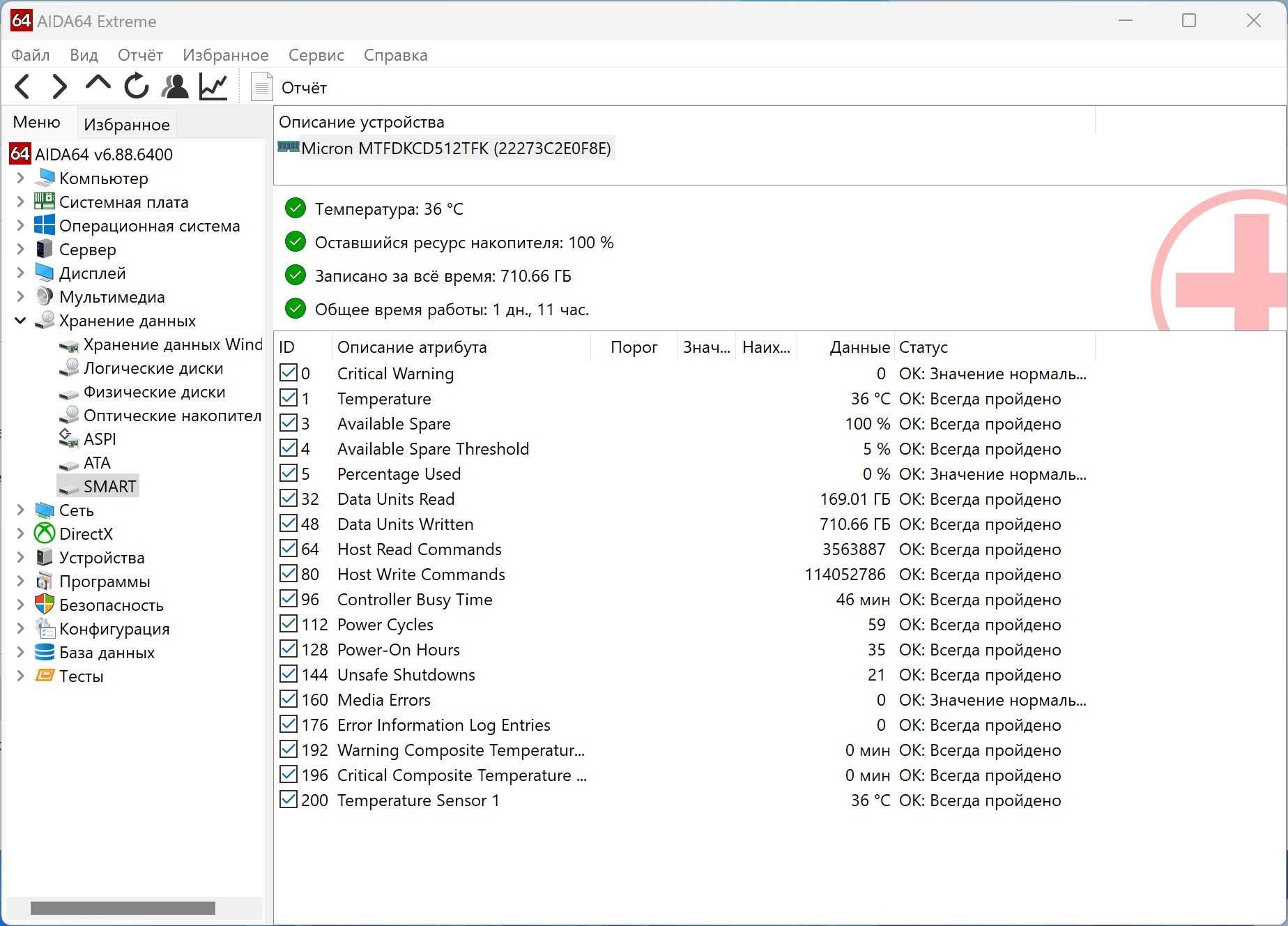This screenshot has width=1288, height=926.
Task: Switch to the Меню sidebar tab
Action: click(37, 122)
